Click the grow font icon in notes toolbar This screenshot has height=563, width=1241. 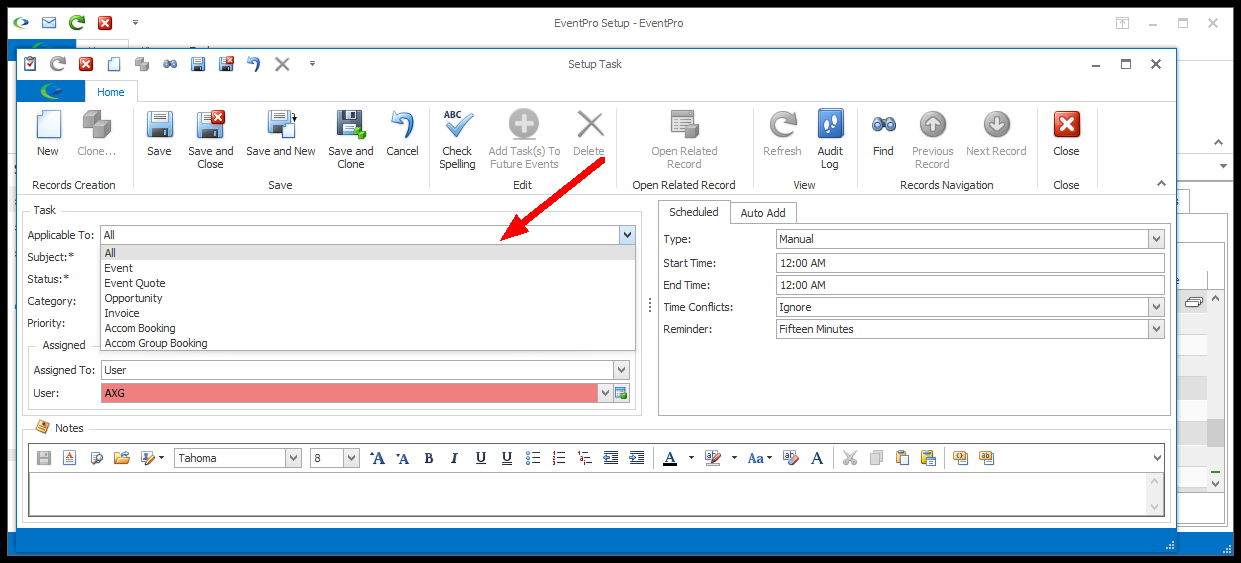pyautogui.click(x=377, y=458)
